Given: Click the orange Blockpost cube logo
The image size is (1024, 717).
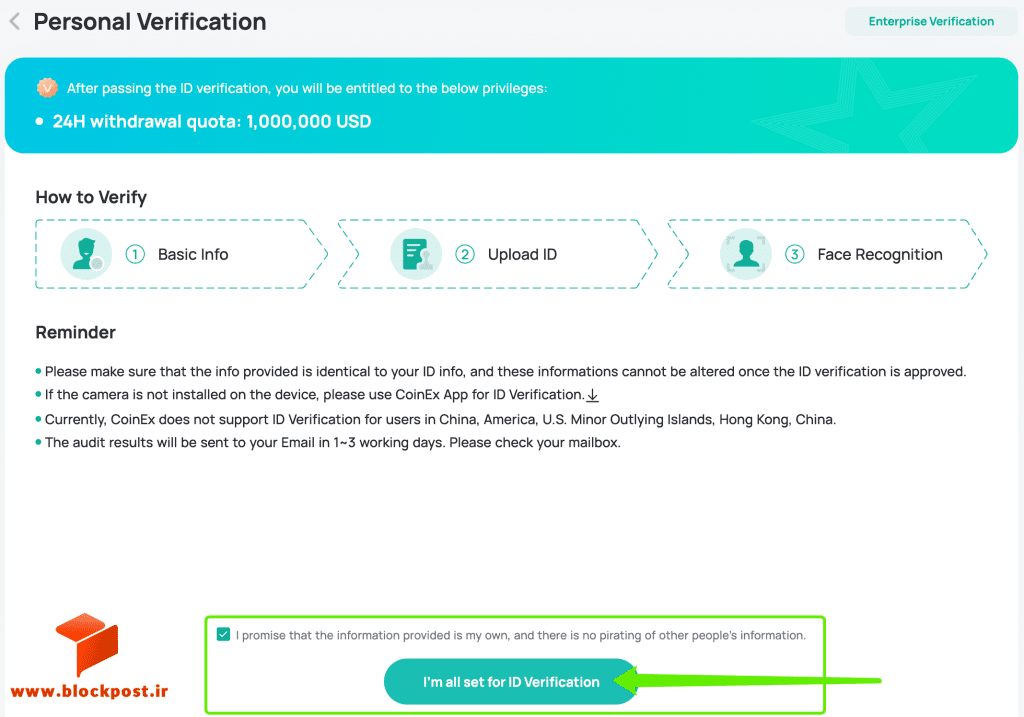Looking at the screenshot, I should pyautogui.click(x=87, y=644).
